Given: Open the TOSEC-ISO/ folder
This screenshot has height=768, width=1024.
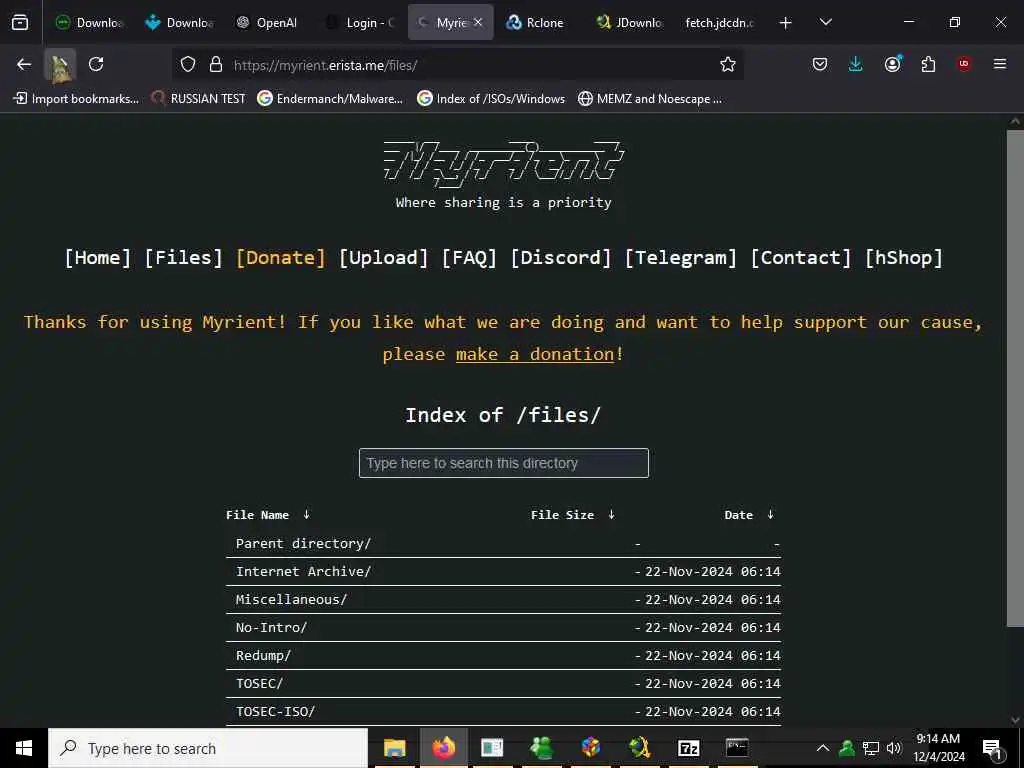Looking at the screenshot, I should point(275,712).
